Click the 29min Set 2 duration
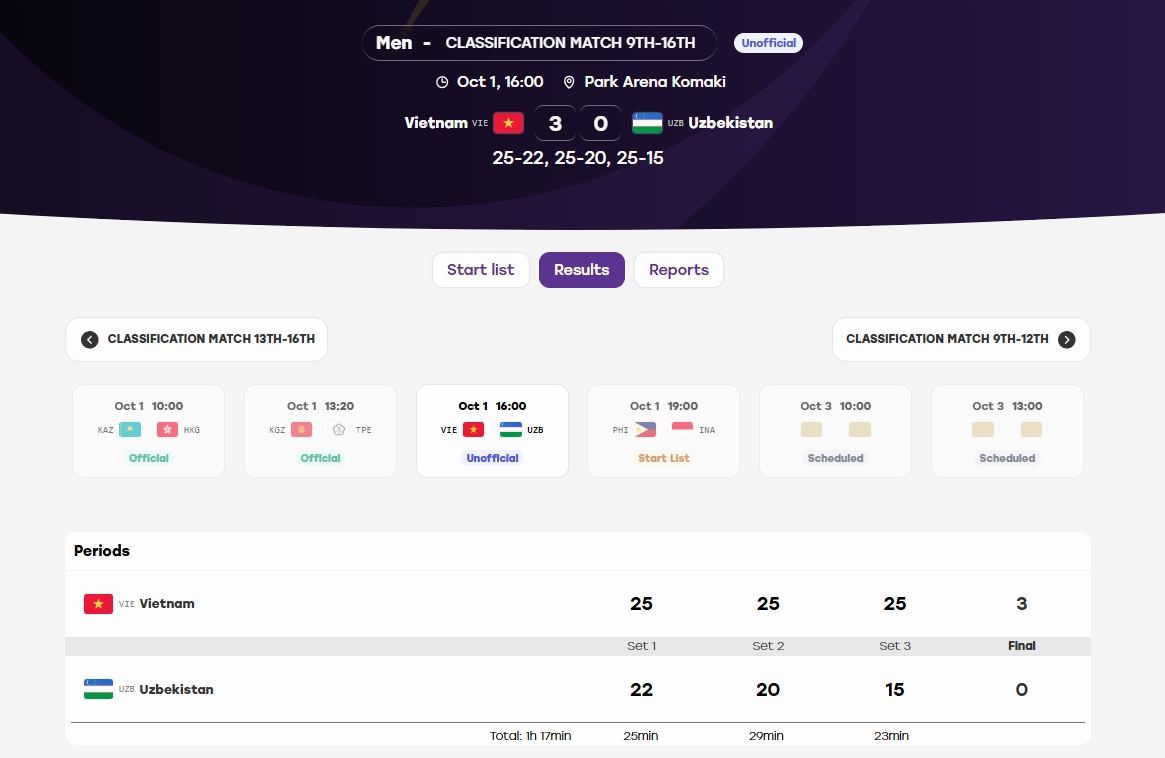This screenshot has width=1165, height=758. [x=766, y=736]
